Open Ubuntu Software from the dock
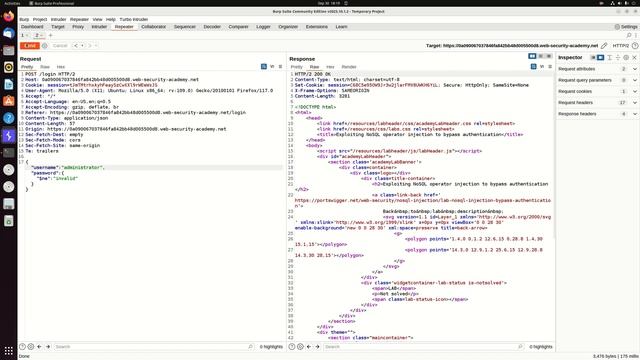This screenshot has width=640, height=360. (x=9, y=101)
